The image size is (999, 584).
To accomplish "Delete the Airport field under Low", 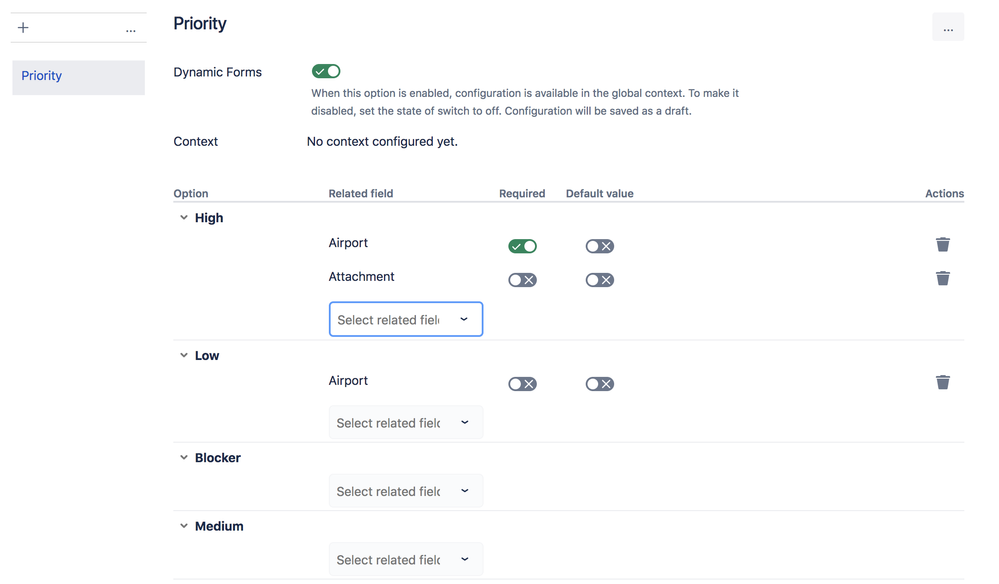I will coord(942,382).
